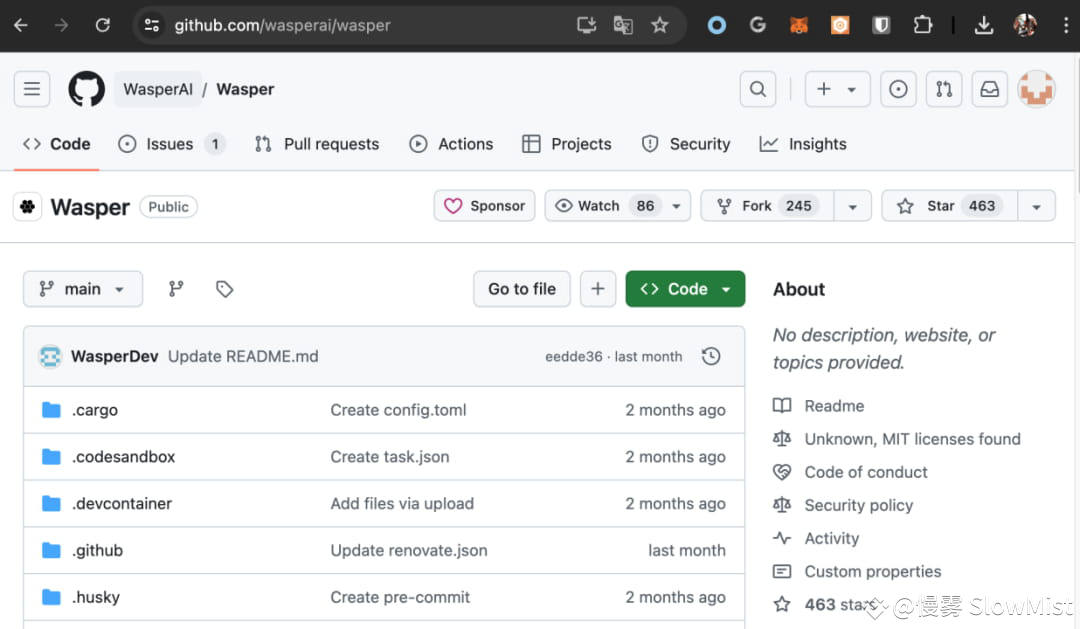Viewport: 1080px width, 629px height.
Task: Switch to the Pull requests tab
Action: [317, 144]
